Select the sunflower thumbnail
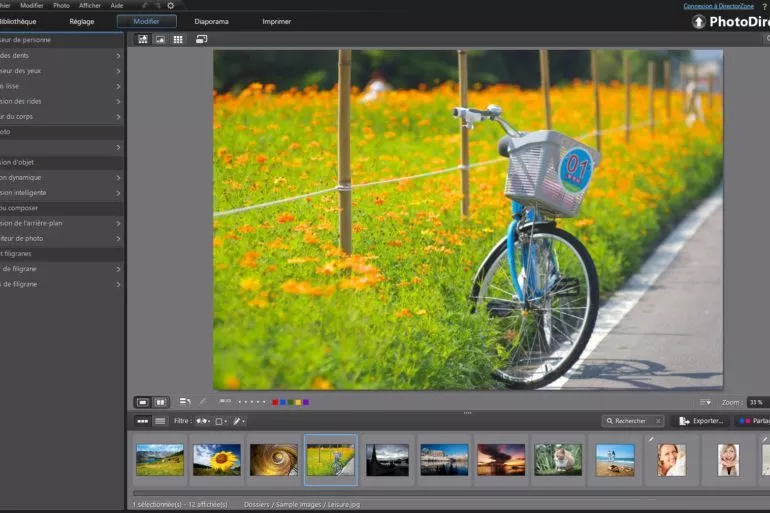The height and width of the screenshot is (513, 770). click(217, 460)
